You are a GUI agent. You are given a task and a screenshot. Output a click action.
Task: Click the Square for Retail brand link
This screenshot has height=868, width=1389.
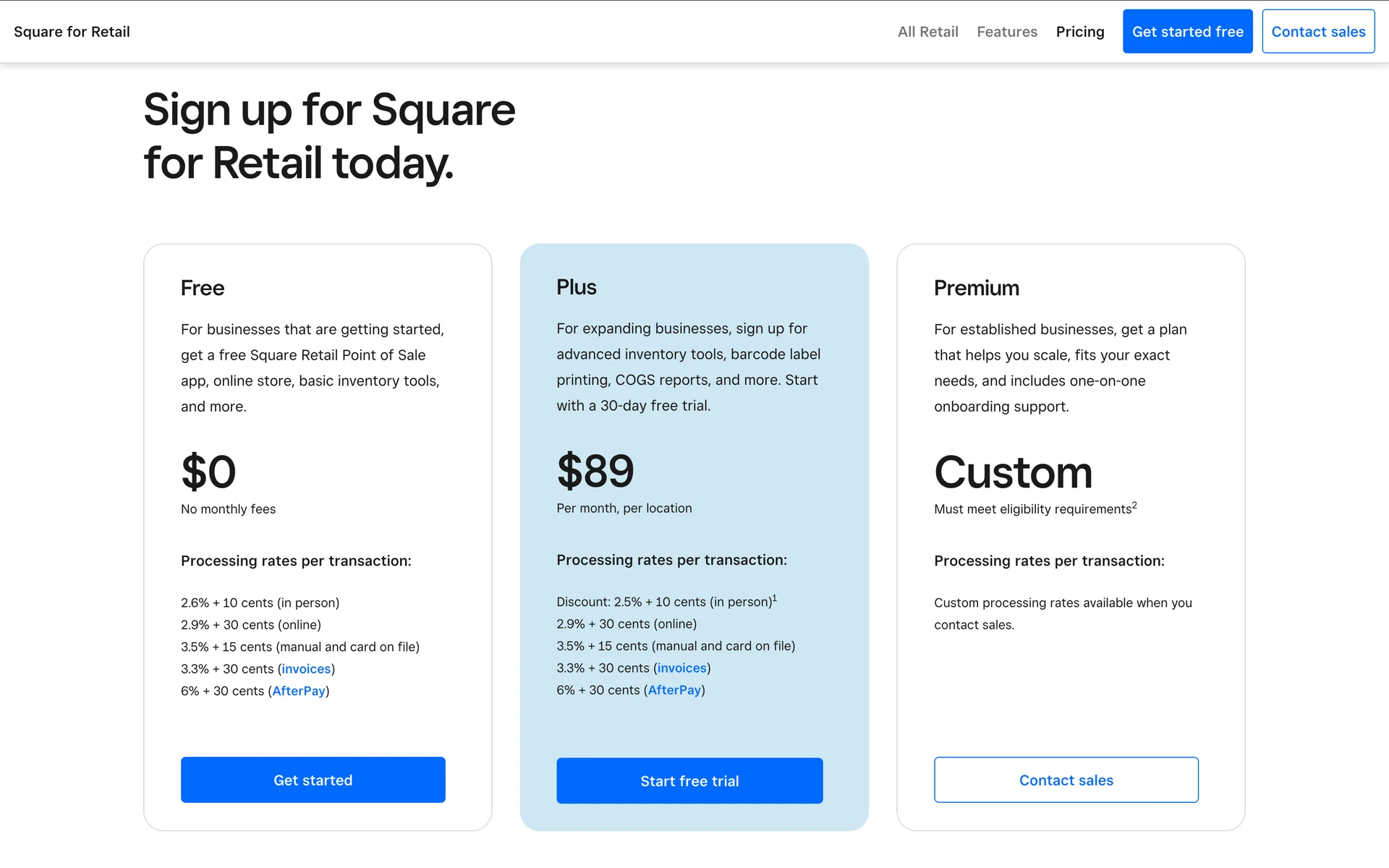72,32
